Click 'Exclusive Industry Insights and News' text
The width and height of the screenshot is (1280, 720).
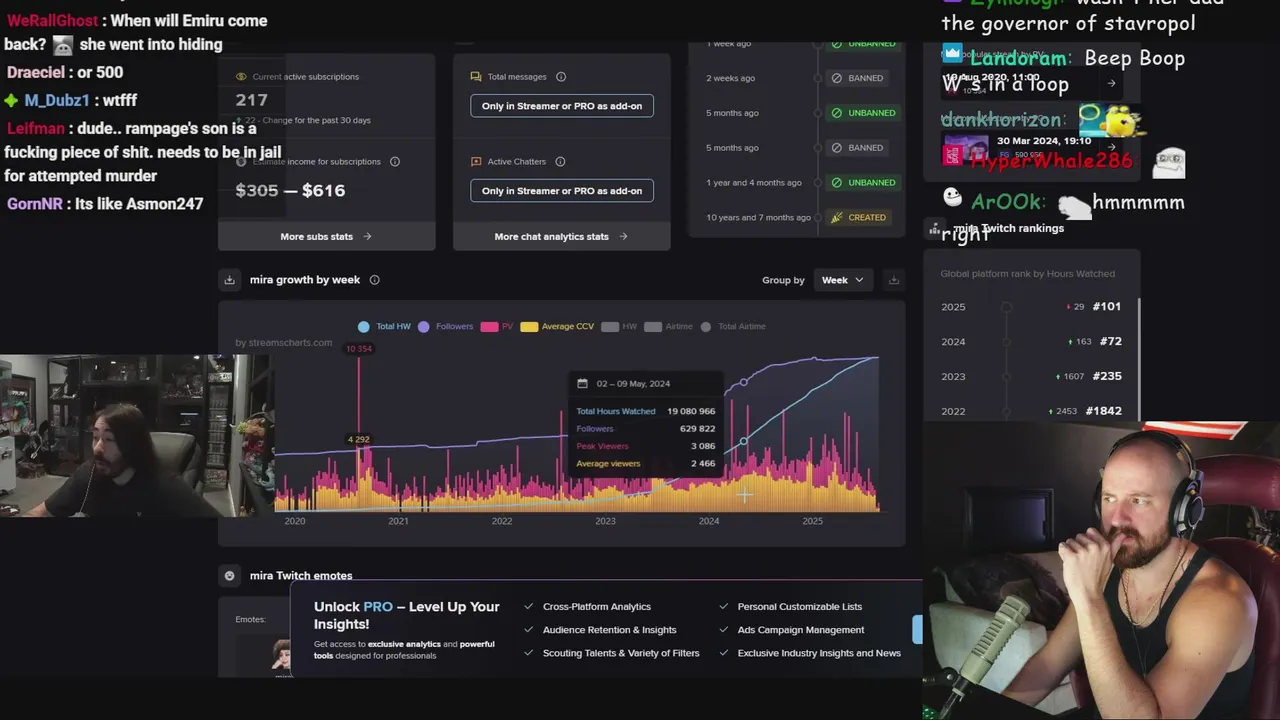[819, 653]
